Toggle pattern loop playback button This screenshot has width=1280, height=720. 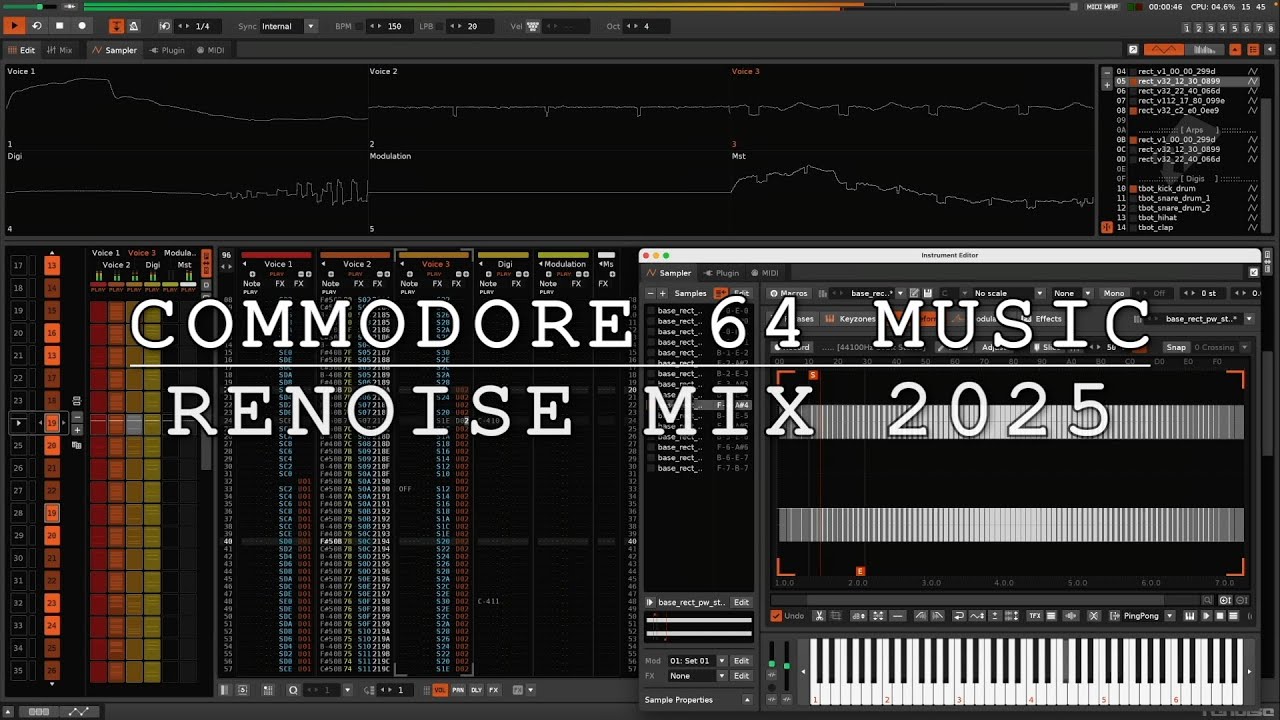pos(37,26)
